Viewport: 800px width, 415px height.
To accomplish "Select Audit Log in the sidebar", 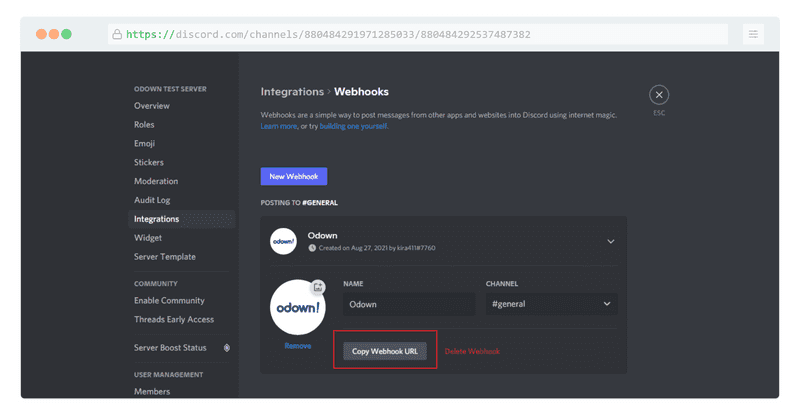I will 152,200.
